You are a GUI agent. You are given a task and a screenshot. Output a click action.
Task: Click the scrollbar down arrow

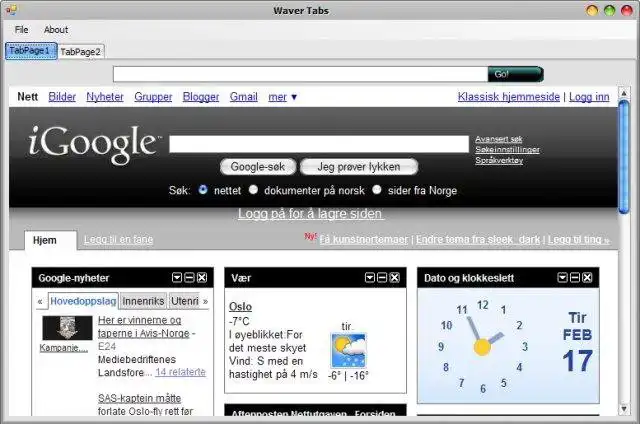pyautogui.click(x=624, y=408)
